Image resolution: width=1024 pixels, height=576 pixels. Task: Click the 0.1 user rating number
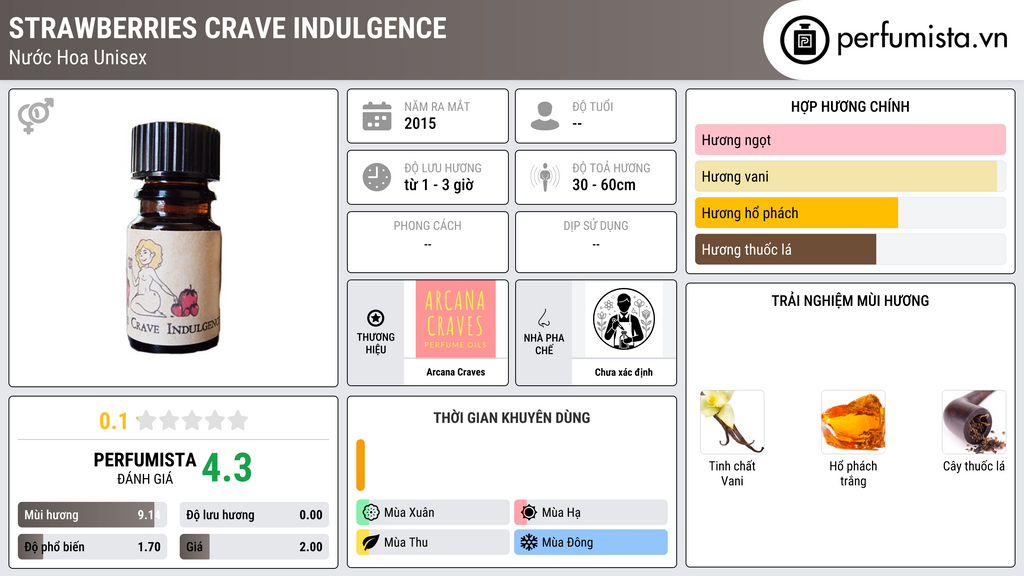(114, 421)
